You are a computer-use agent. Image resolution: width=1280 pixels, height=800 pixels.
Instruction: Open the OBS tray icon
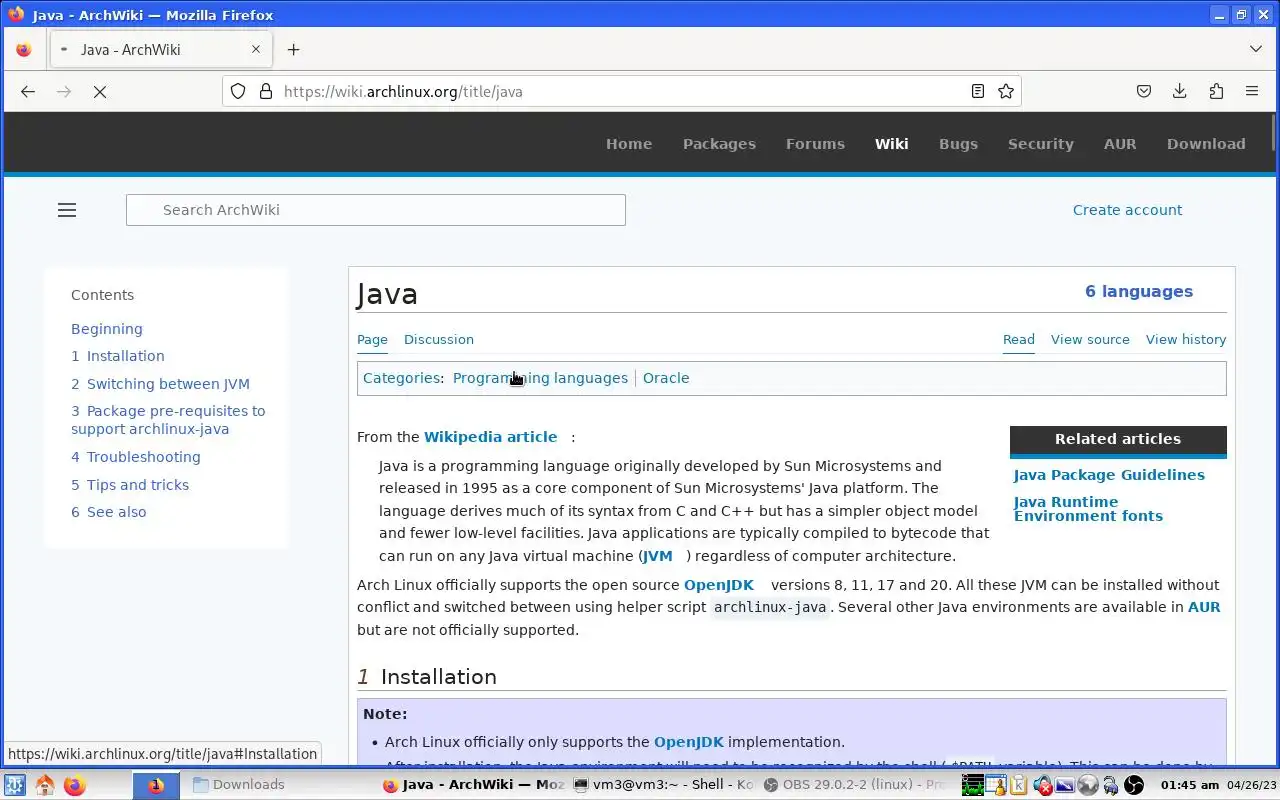coord(1134,785)
